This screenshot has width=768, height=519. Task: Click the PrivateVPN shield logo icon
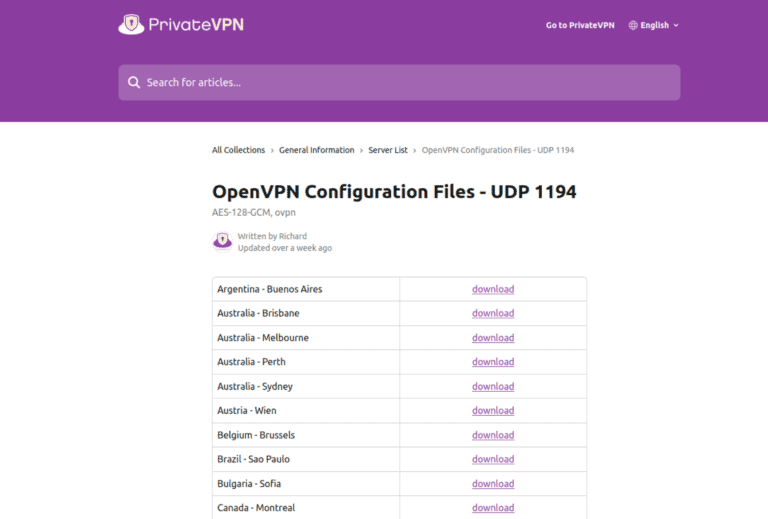[131, 24]
